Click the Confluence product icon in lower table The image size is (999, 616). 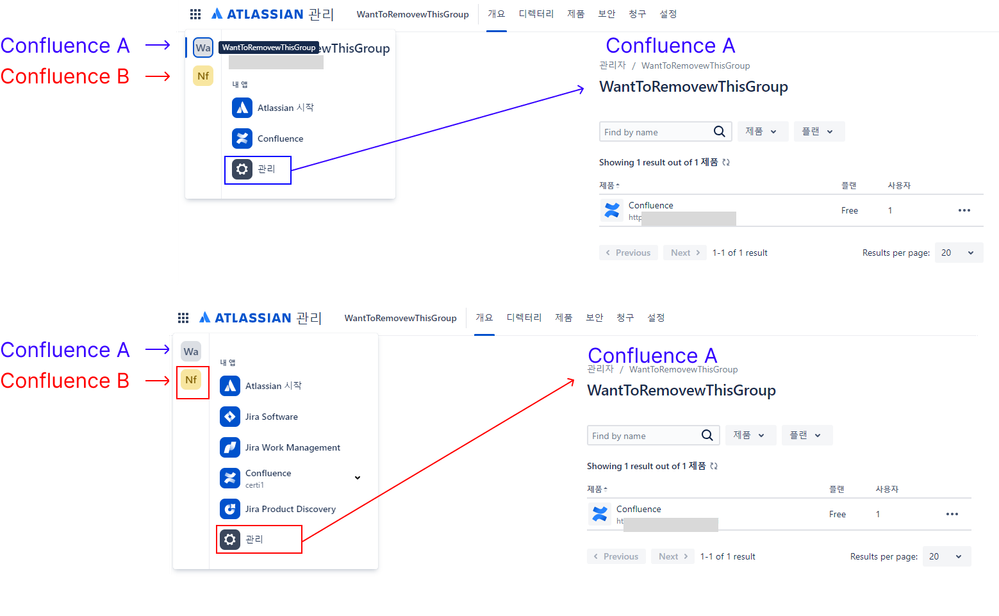pyautogui.click(x=600, y=514)
